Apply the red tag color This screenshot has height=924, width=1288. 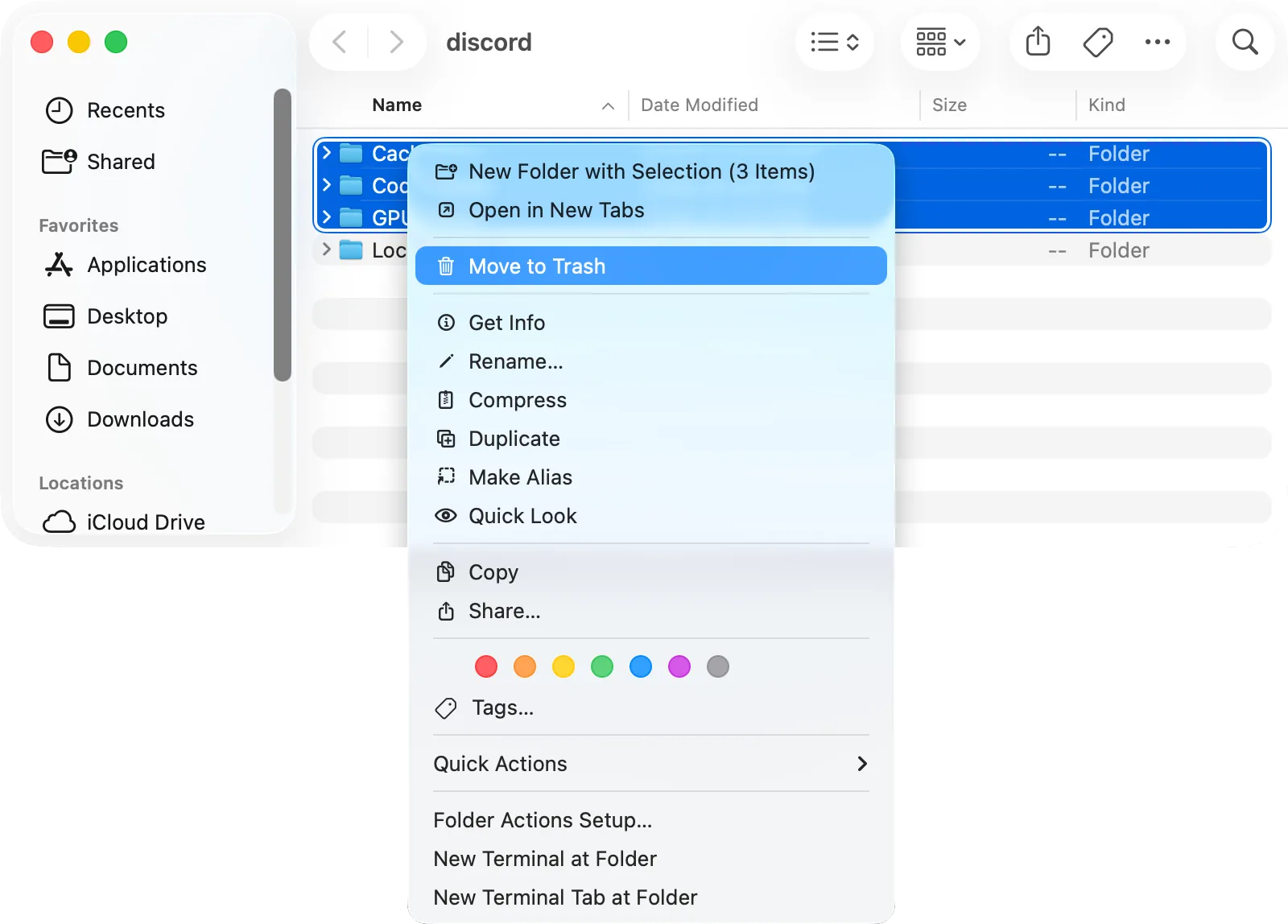(486, 666)
